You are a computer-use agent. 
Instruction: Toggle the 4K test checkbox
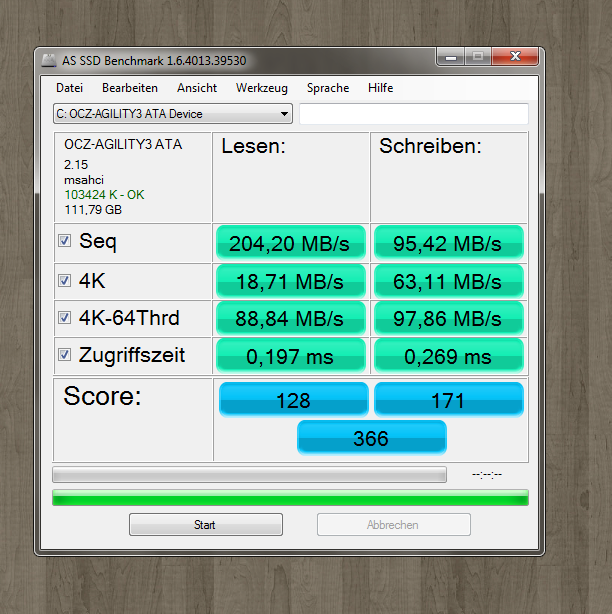click(64, 280)
